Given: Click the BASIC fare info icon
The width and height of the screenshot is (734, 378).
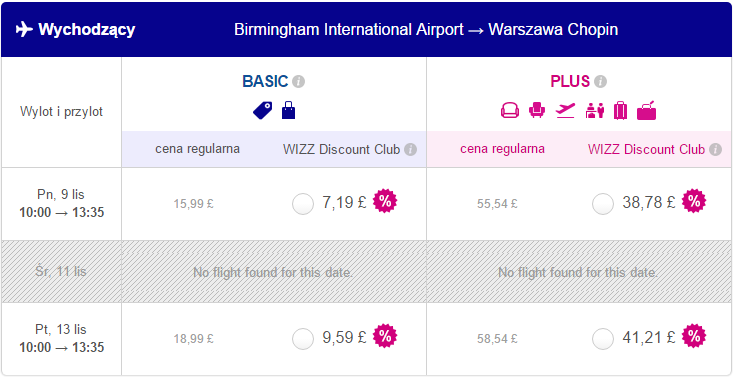Looking at the screenshot, I should click(x=298, y=82).
